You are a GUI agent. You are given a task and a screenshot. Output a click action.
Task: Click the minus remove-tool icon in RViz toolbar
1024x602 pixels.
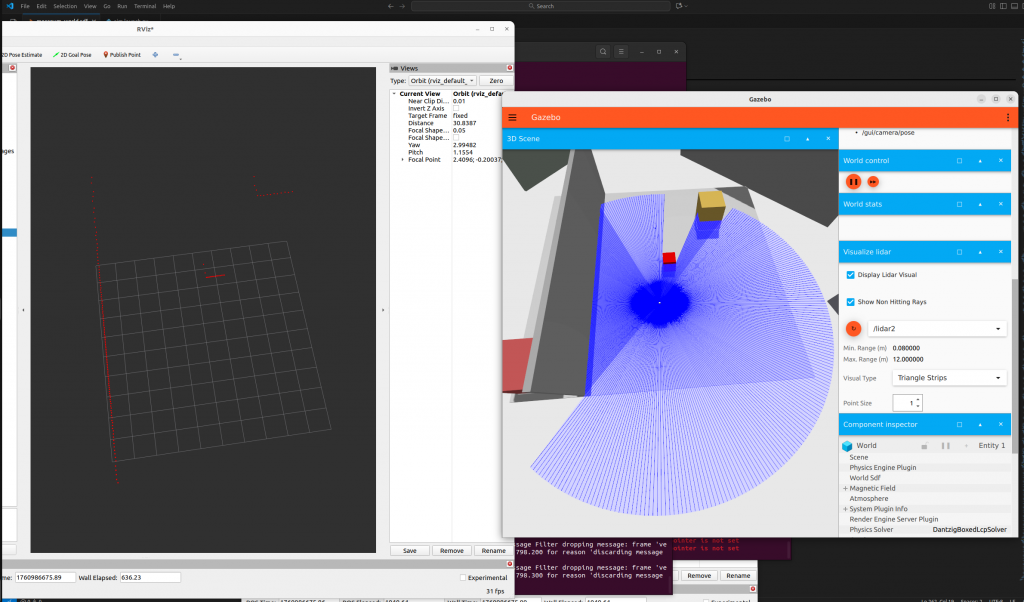click(x=177, y=55)
